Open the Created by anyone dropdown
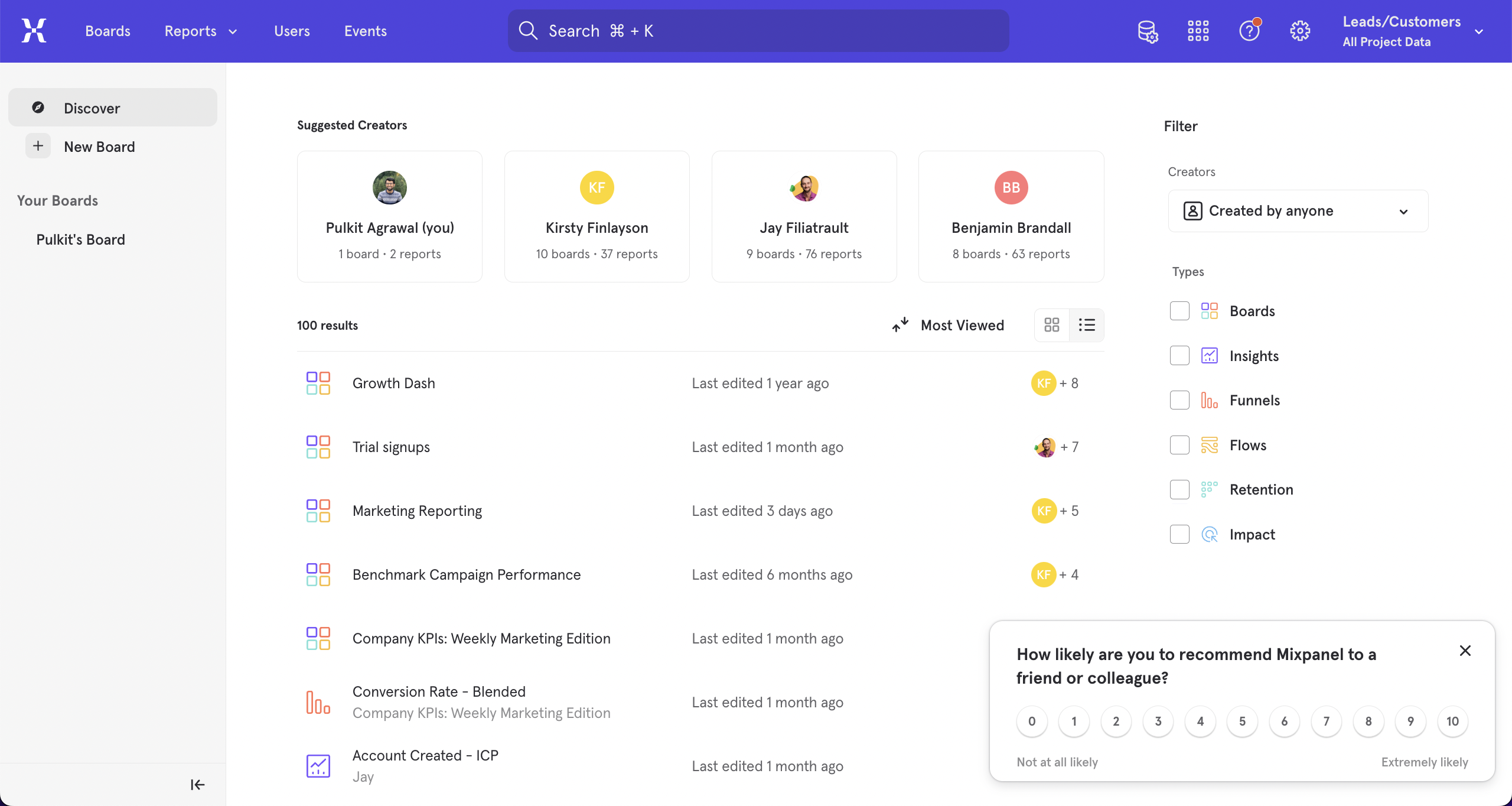Viewport: 1512px width, 806px height. [1298, 211]
